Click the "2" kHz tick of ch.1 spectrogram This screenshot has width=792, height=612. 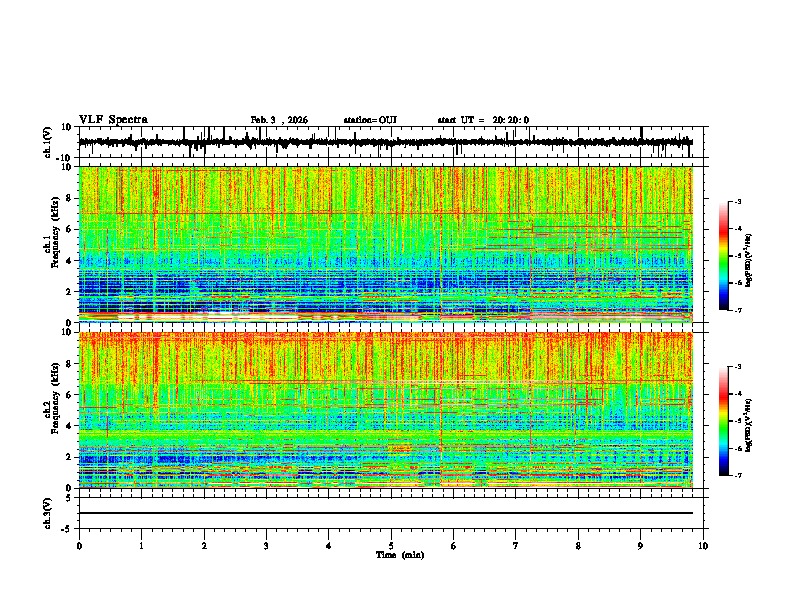[x=69, y=291]
